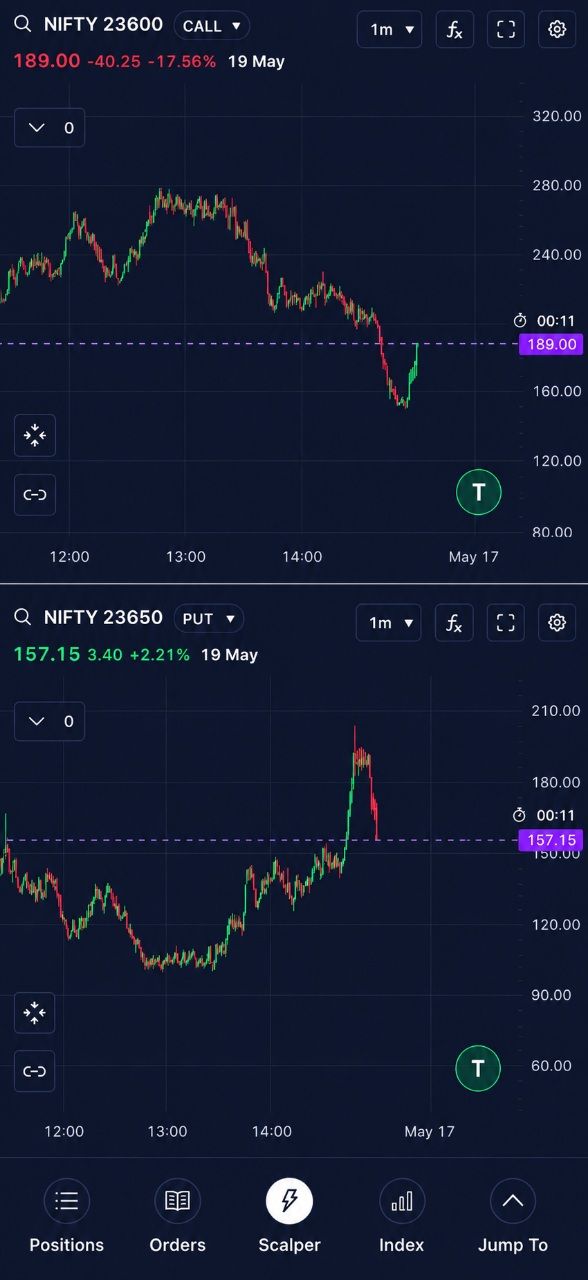Image resolution: width=588 pixels, height=1280 pixels.
Task: Open fullscreen view for the NIFTY 23600 chart
Action: (506, 29)
